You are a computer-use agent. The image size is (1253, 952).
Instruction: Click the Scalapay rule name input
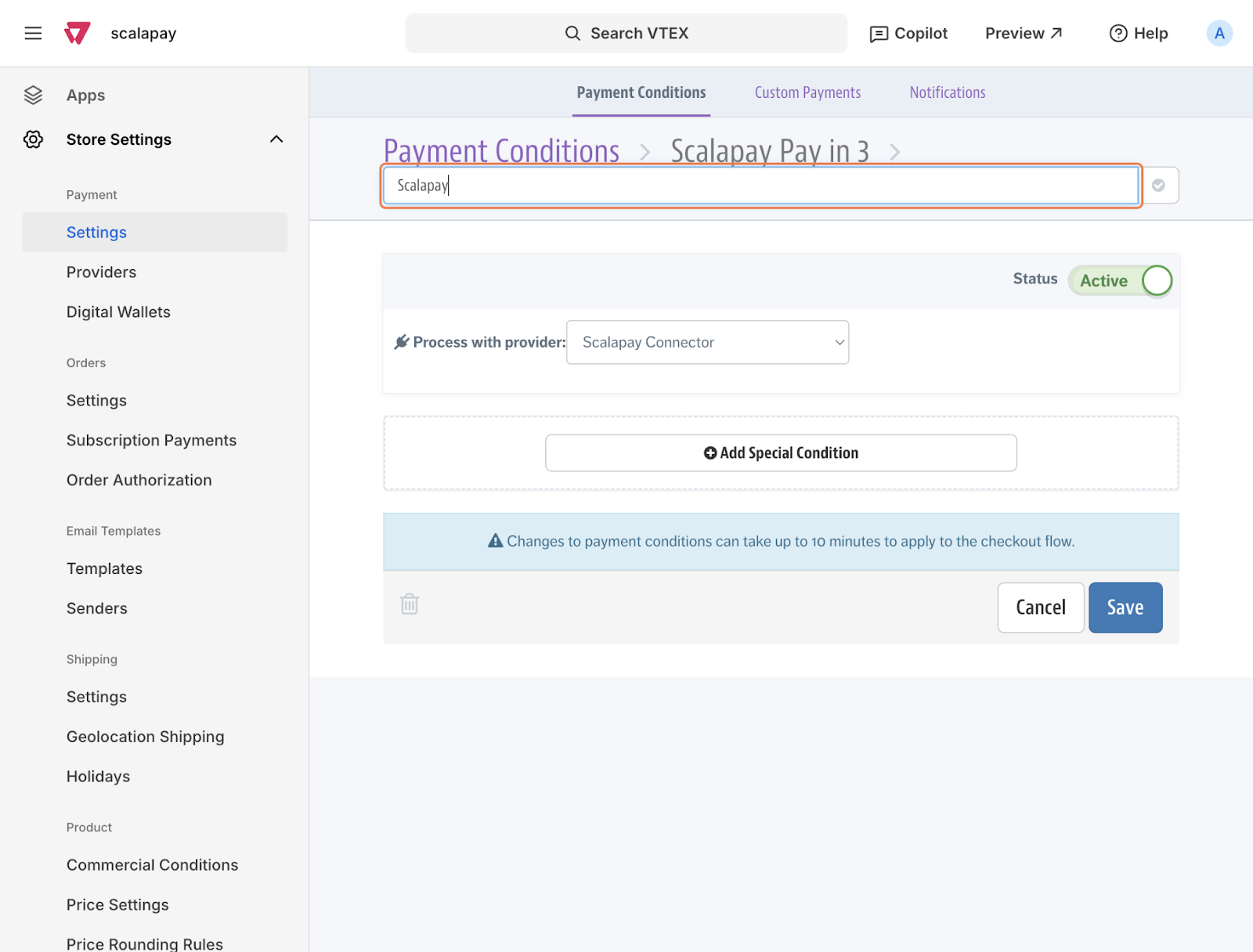pyautogui.click(x=760, y=186)
